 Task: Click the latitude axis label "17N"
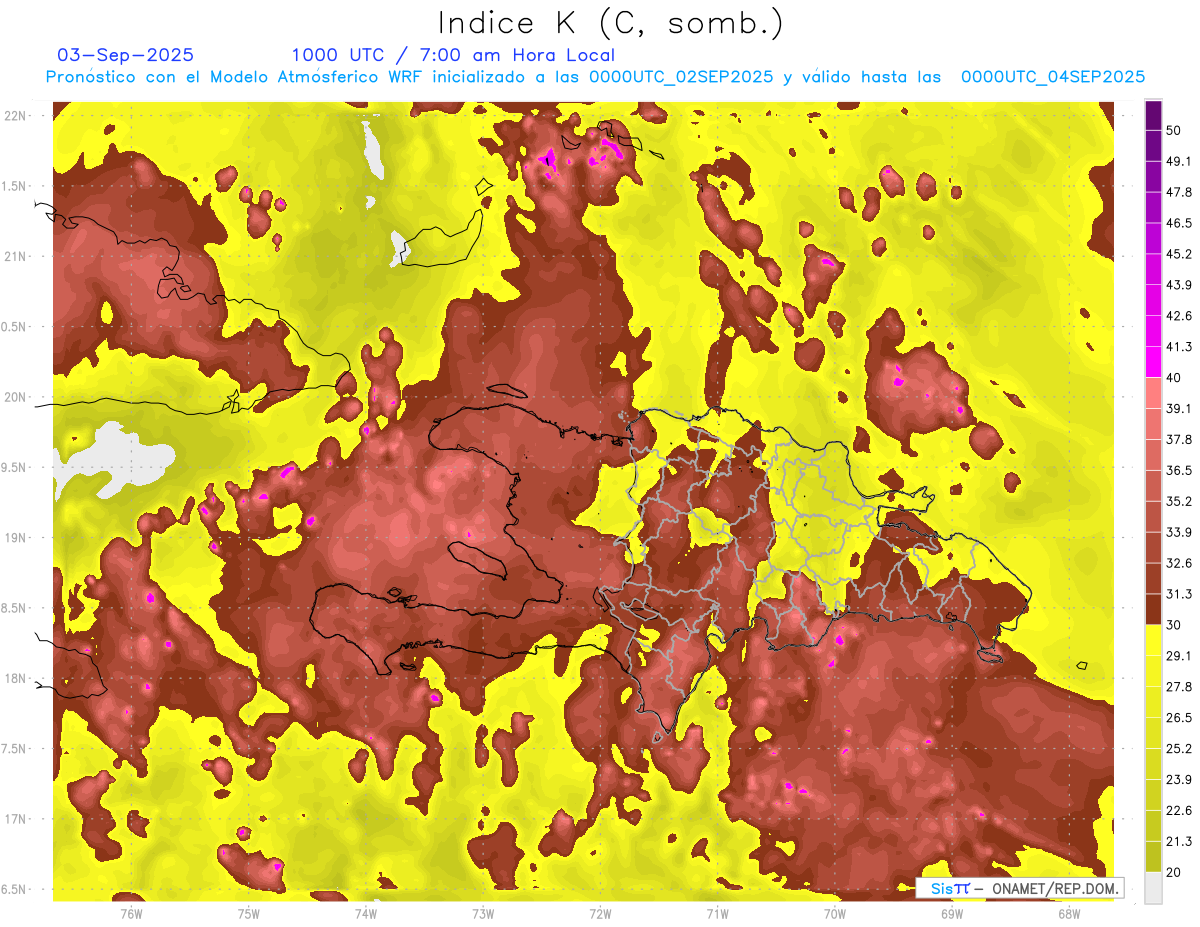(x=15, y=819)
